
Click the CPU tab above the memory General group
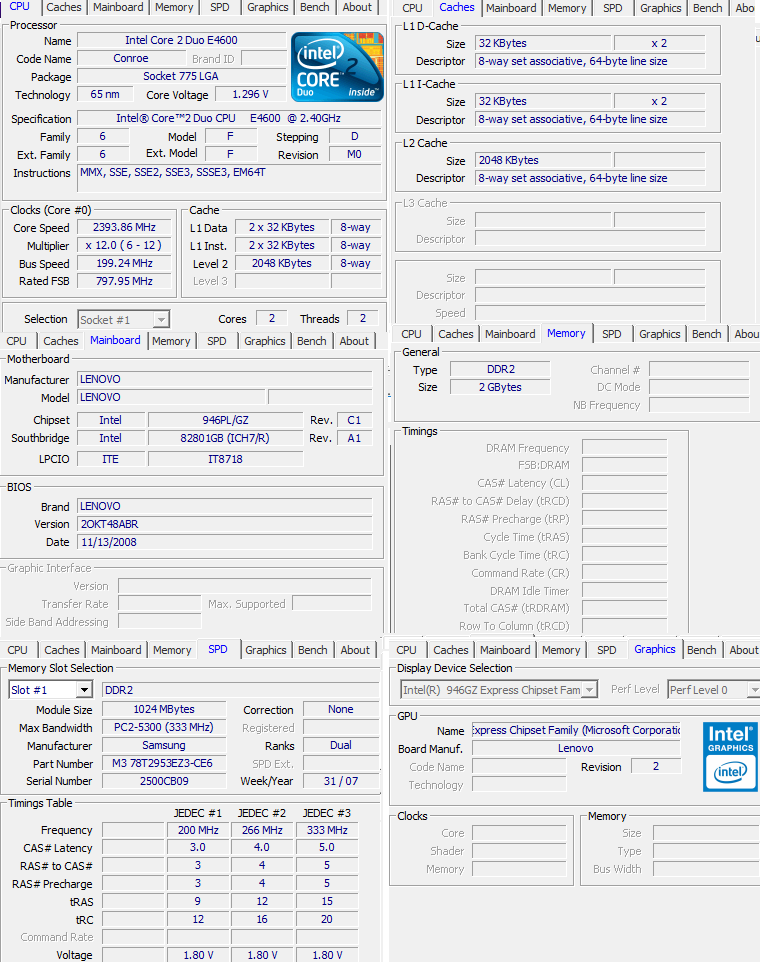point(411,334)
